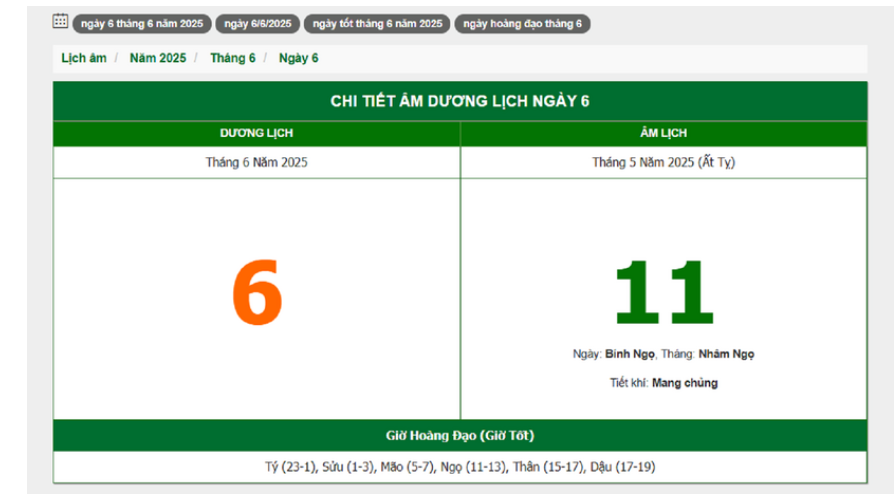896x498 pixels.
Task: Open tag 'ngày 6/6/2025'
Action: pos(258,24)
